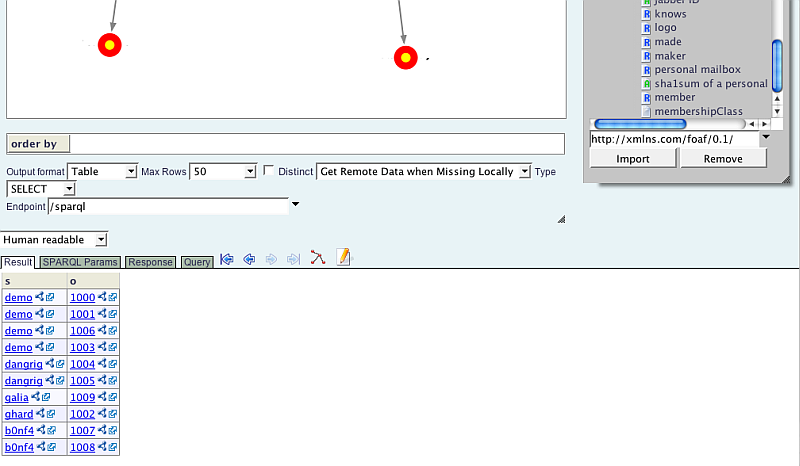Click document icon beside membershipClass
The image size is (800, 466).
click(x=646, y=111)
